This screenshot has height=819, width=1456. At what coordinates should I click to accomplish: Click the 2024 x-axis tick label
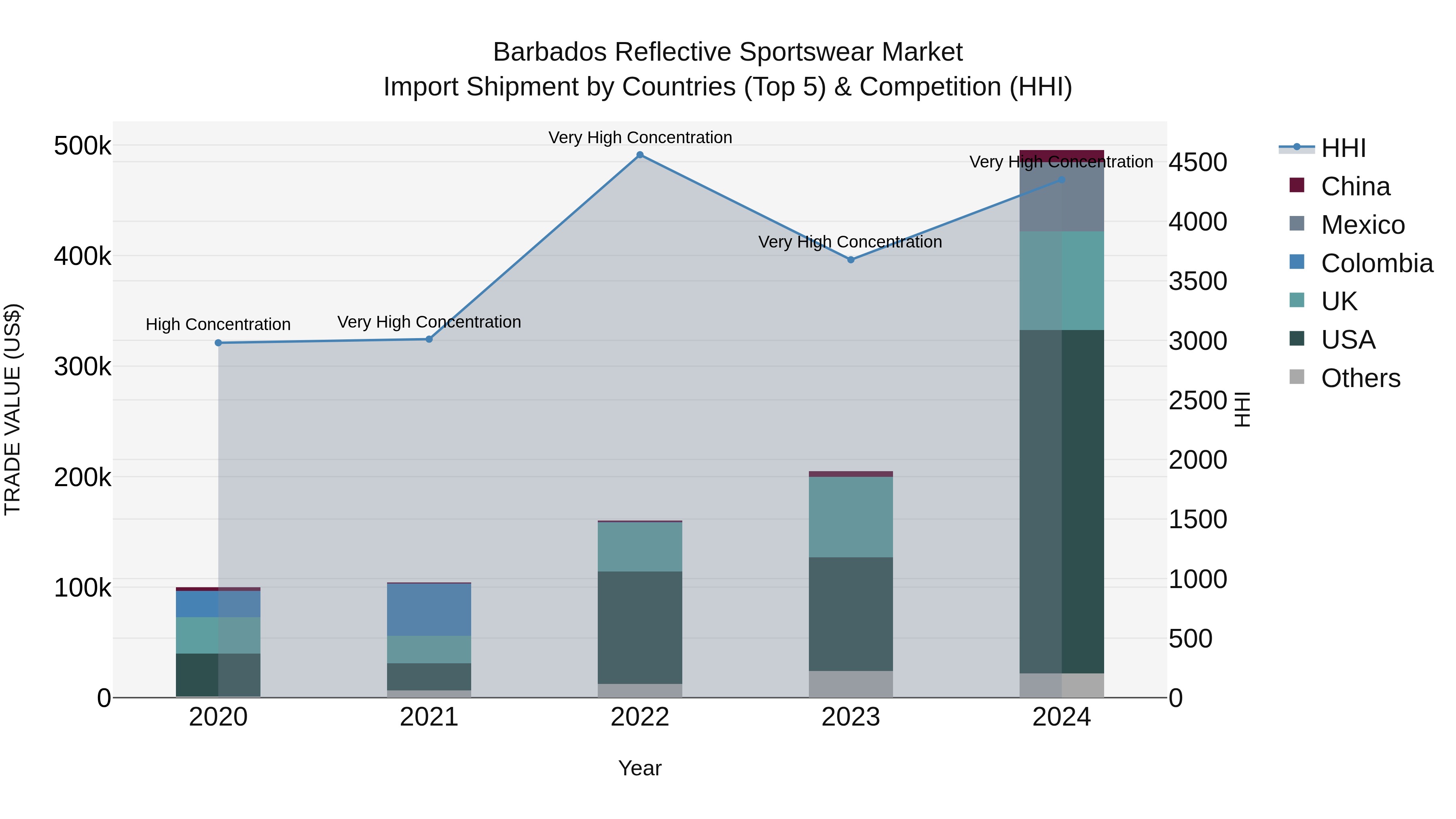pos(1062,717)
